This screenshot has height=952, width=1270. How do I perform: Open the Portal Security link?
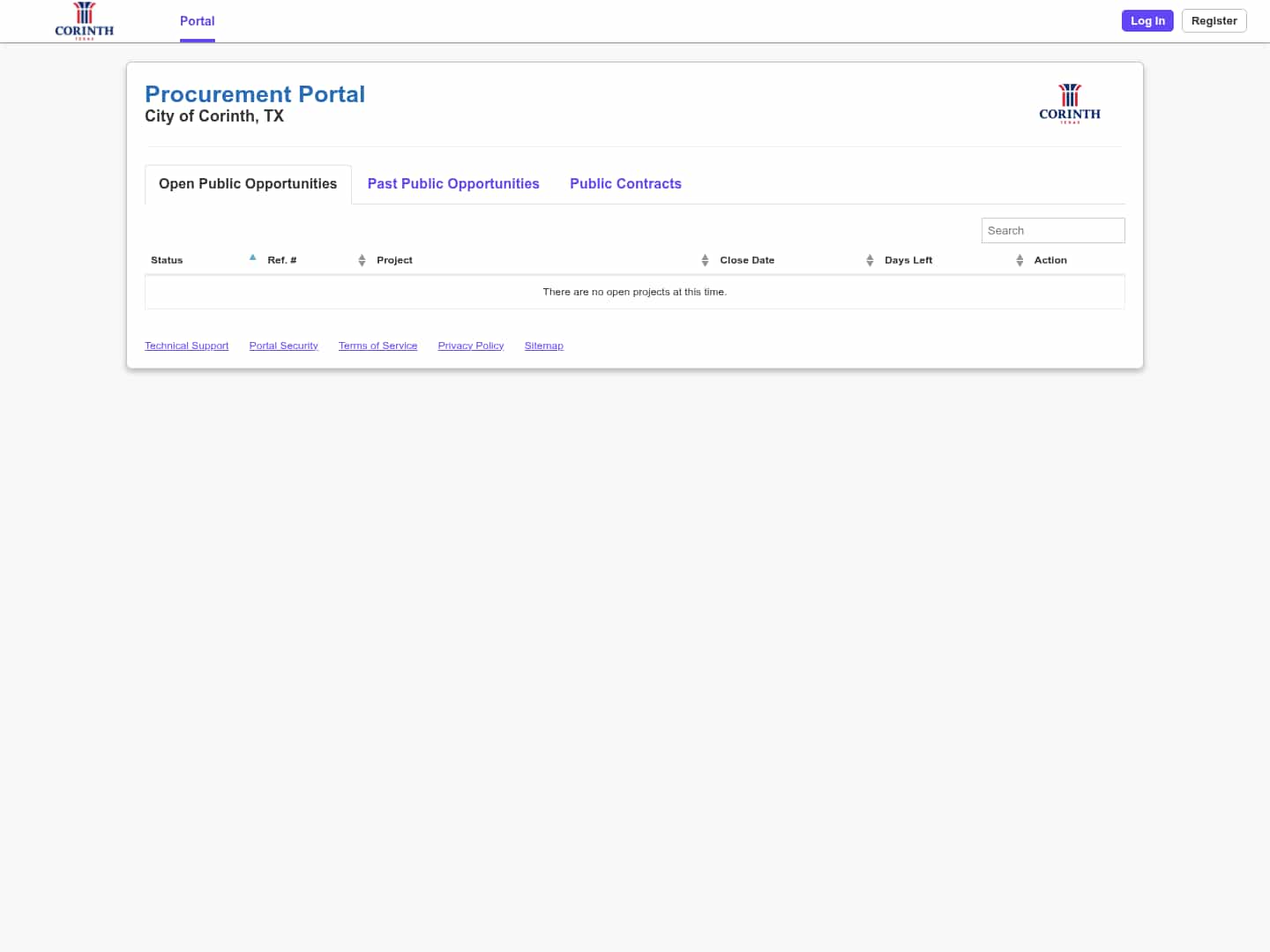tap(284, 346)
